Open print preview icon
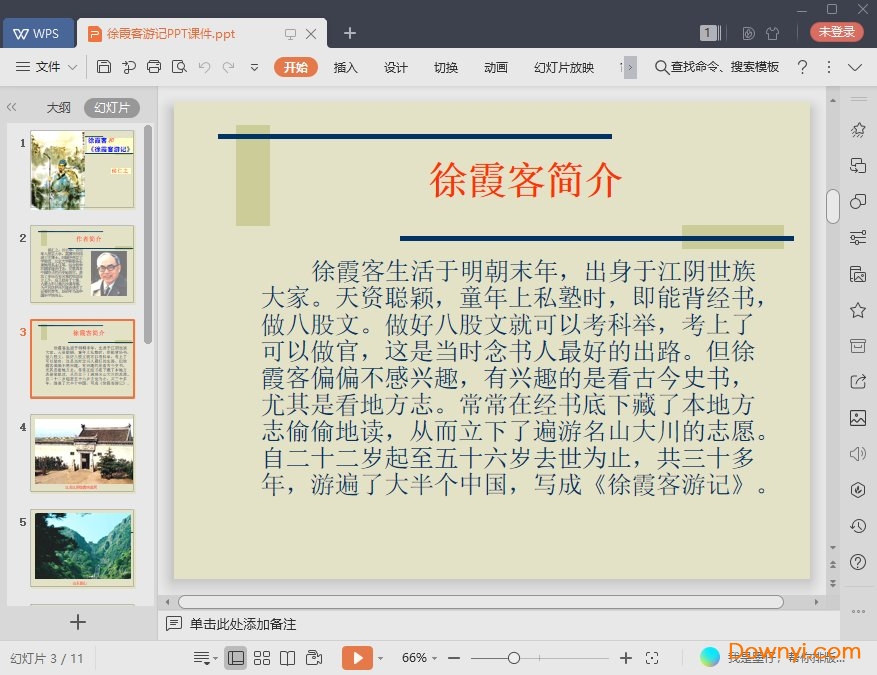Viewport: 877px width, 675px height. (x=179, y=67)
